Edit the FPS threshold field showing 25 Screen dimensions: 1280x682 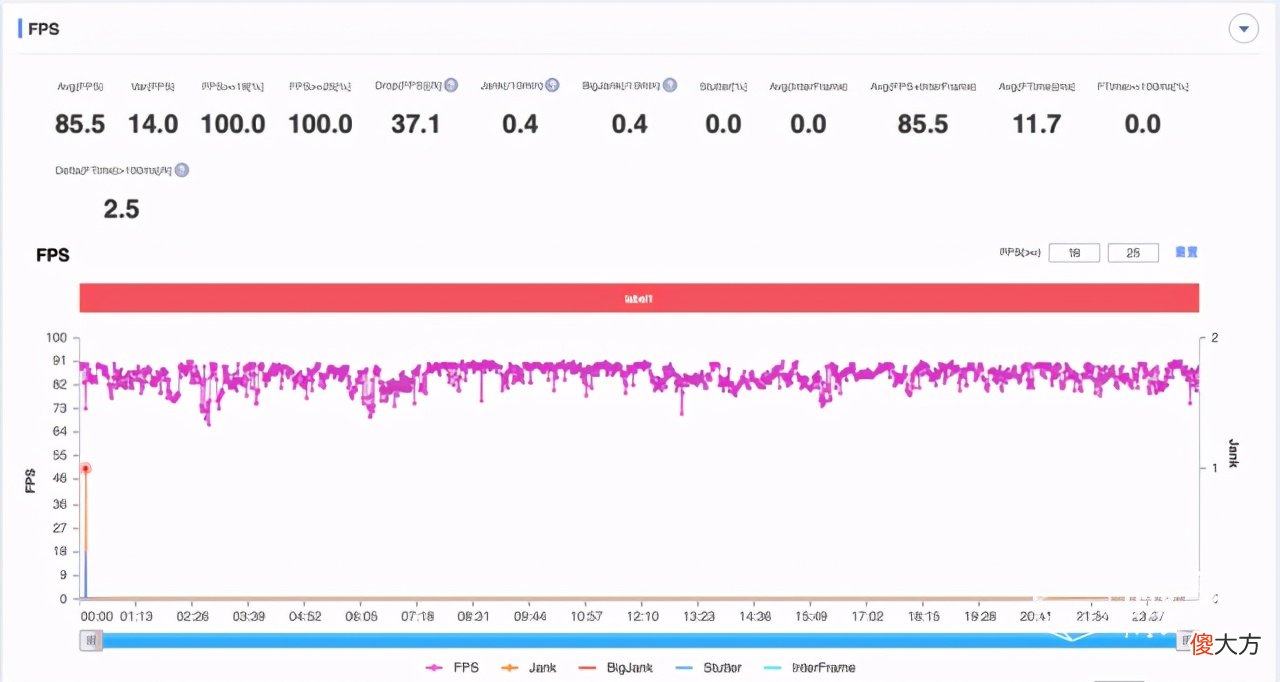[1133, 253]
